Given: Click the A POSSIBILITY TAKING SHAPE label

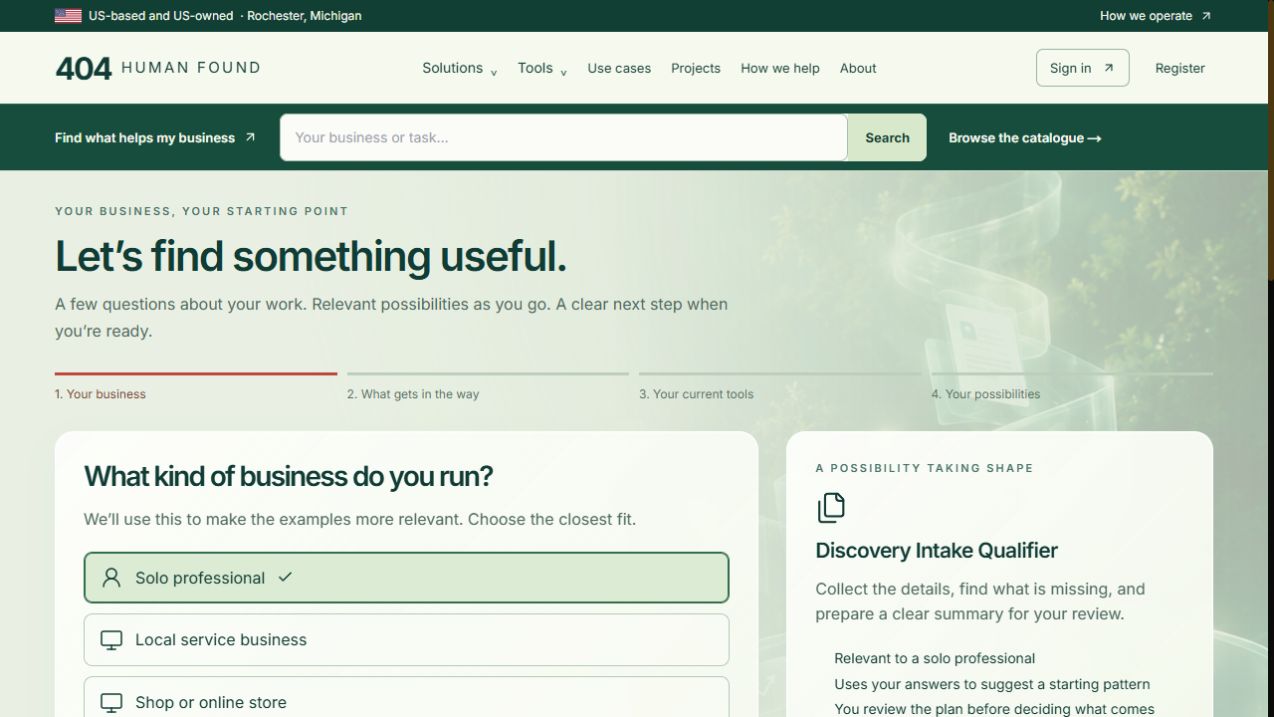Looking at the screenshot, I should [924, 468].
